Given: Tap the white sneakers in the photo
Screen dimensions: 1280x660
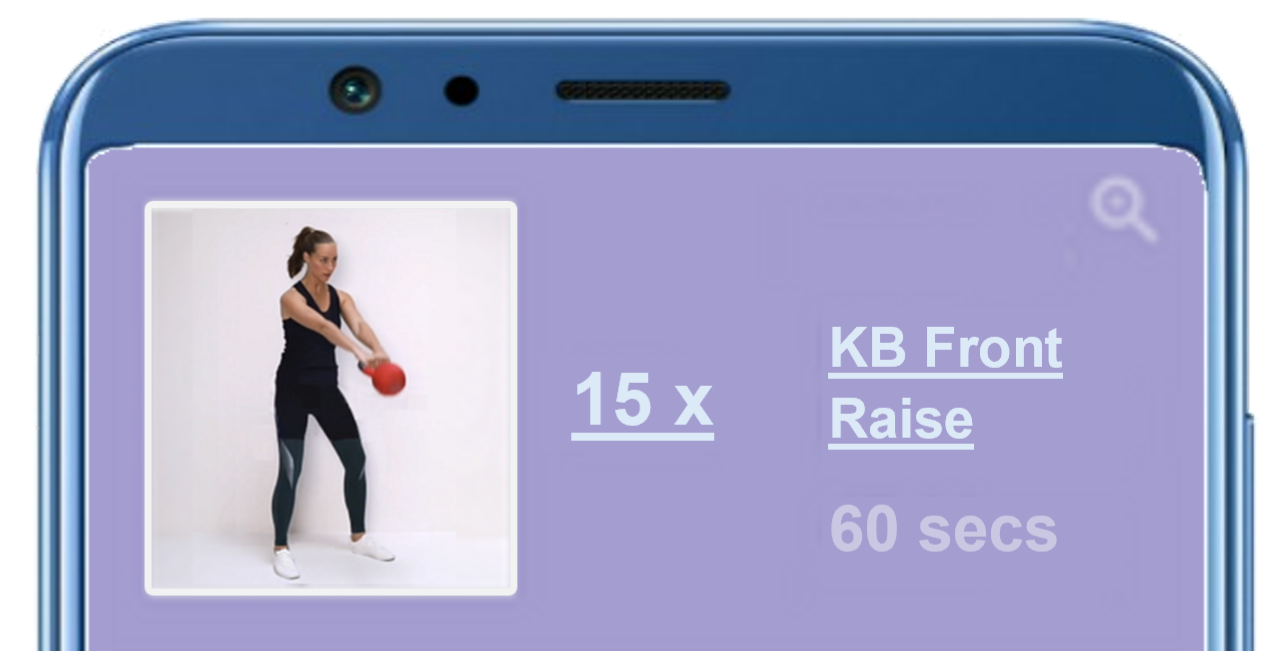Looking at the screenshot, I should 332,557.
